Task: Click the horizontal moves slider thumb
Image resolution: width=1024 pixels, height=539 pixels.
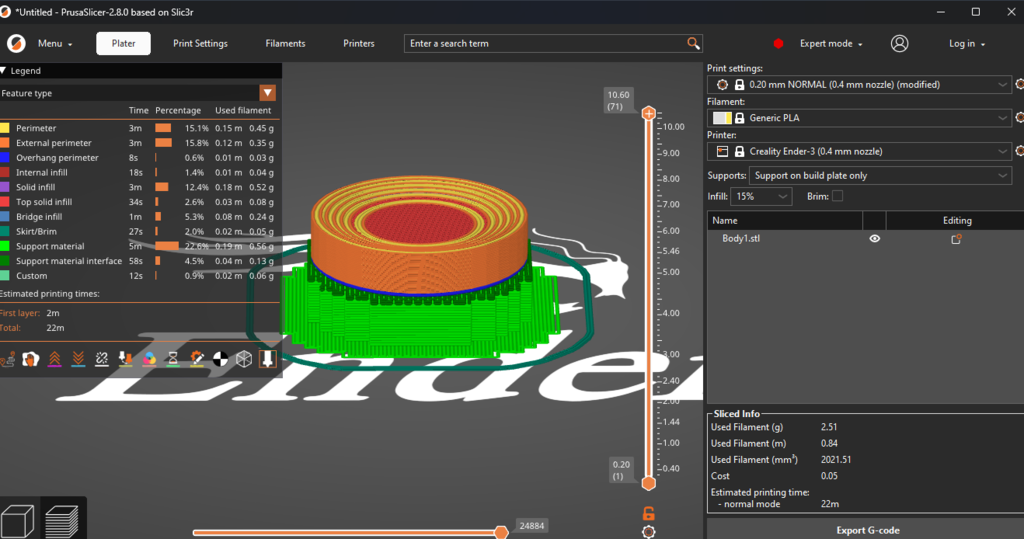Action: pyautogui.click(x=501, y=532)
